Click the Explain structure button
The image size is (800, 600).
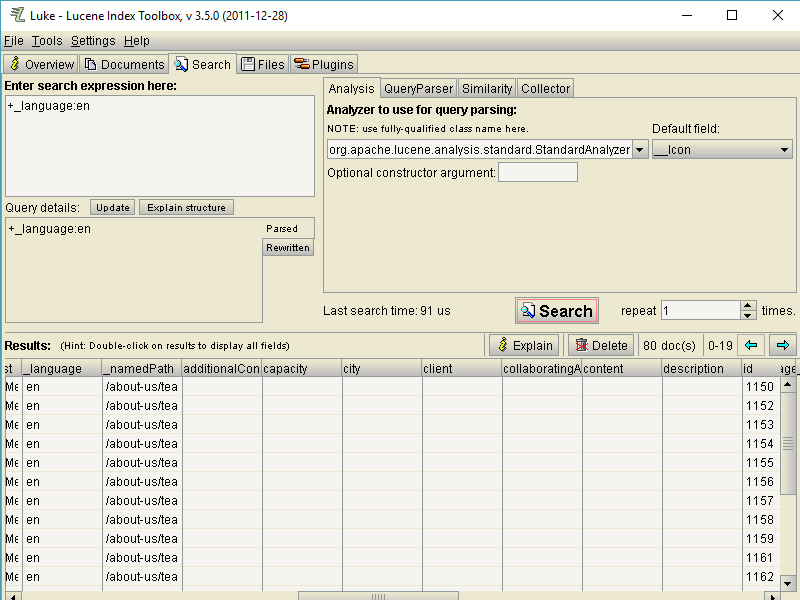coord(186,208)
